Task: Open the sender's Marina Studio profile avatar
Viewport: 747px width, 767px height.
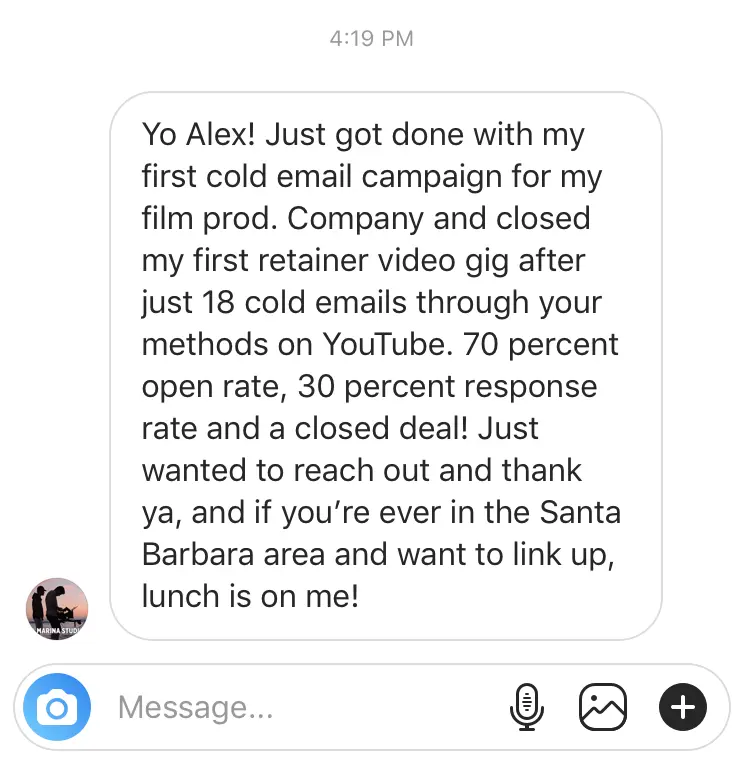Action: [57, 609]
